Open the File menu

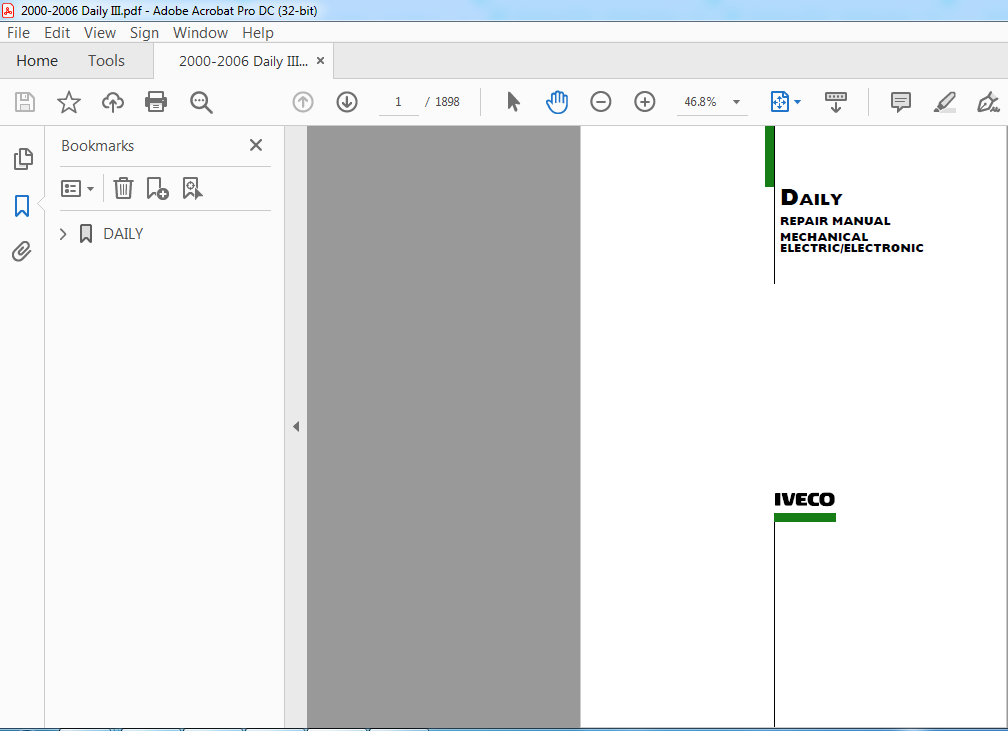tap(18, 33)
